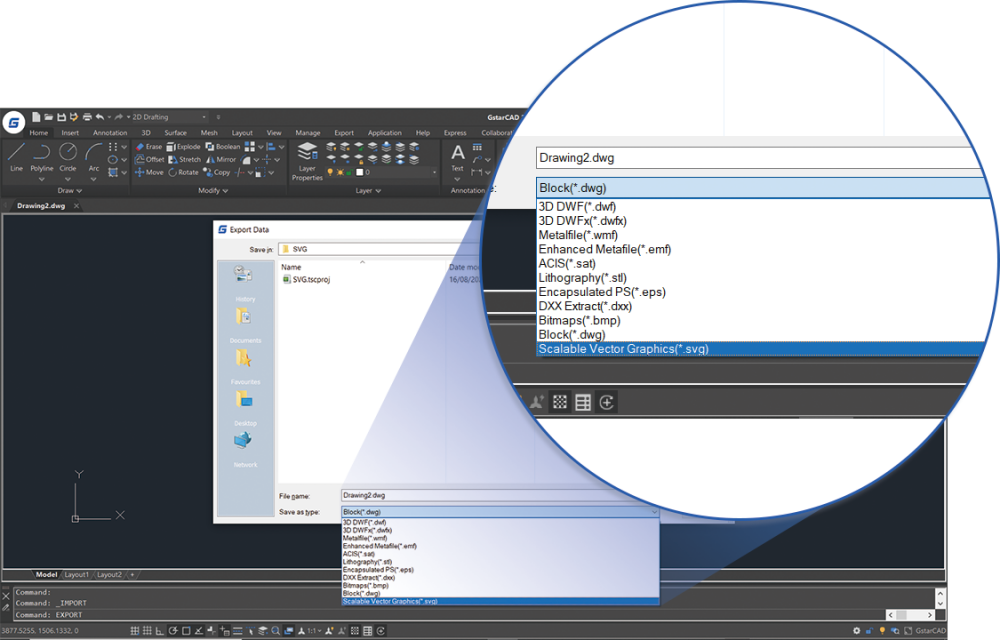This screenshot has height=640, width=1000.
Task: Open Desktop location in Export Data sidebar
Action: (245, 408)
